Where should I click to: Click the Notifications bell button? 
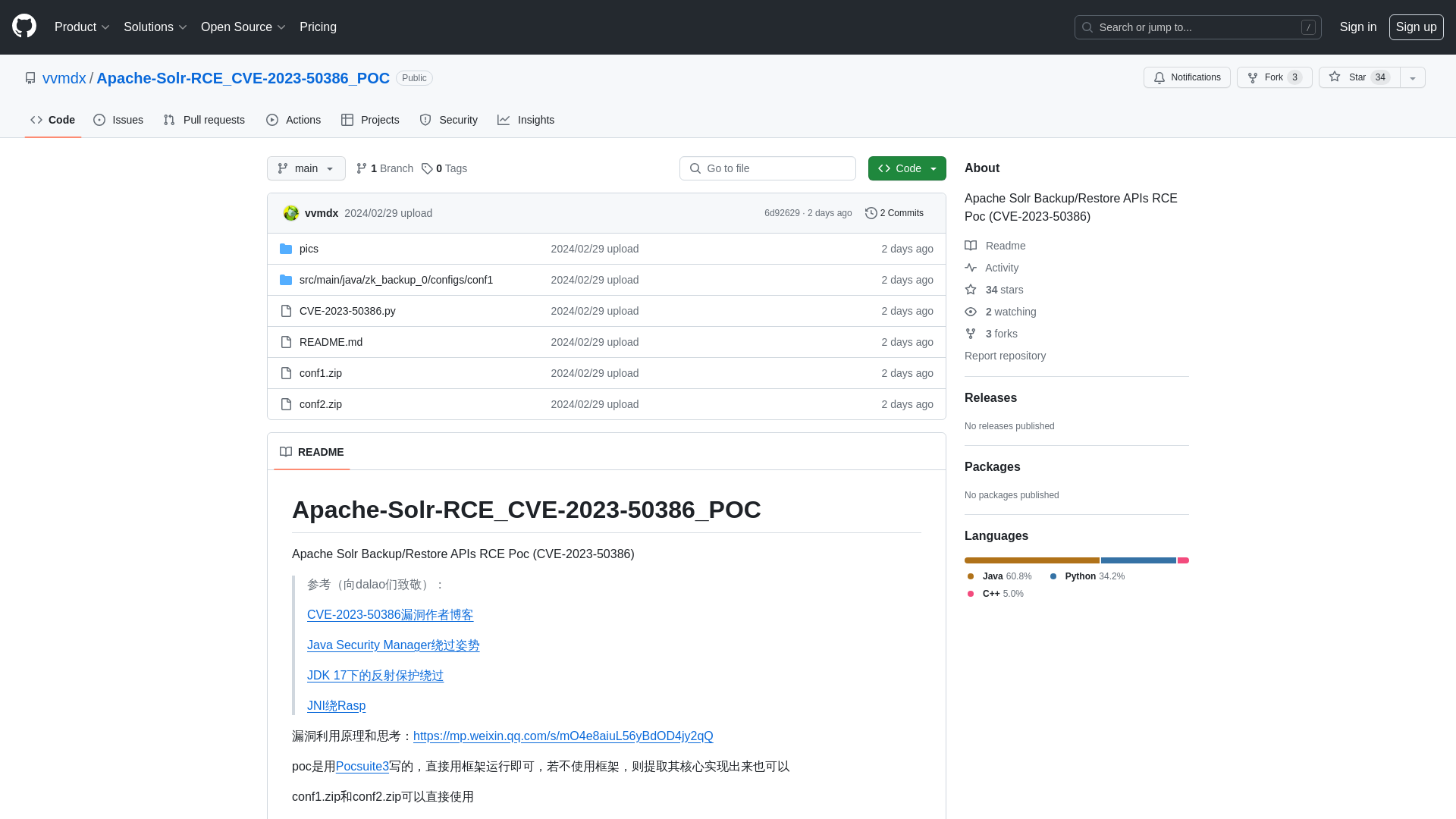click(1187, 77)
